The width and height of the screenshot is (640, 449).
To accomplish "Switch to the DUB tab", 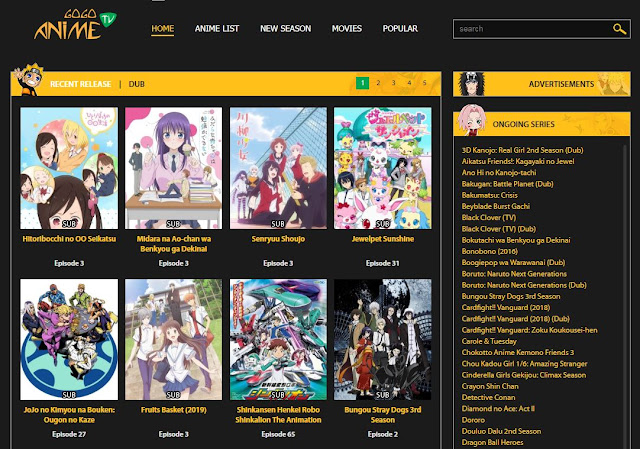I will point(136,84).
